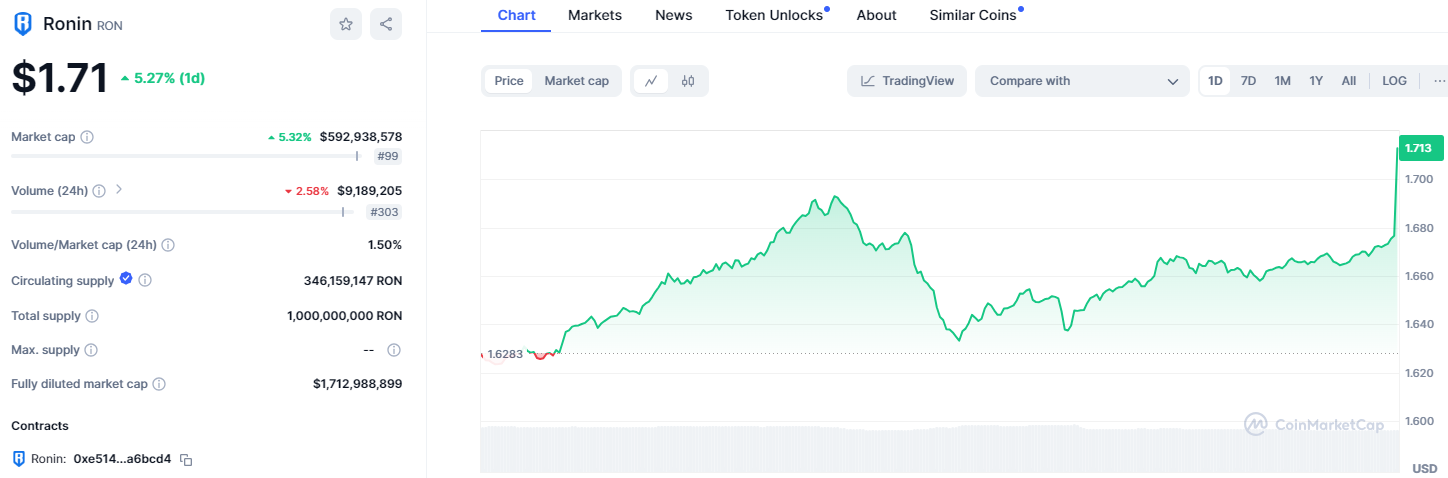Viewport: 1448px width, 478px height.
Task: Open the Token Unlocks tab
Action: [x=775, y=15]
